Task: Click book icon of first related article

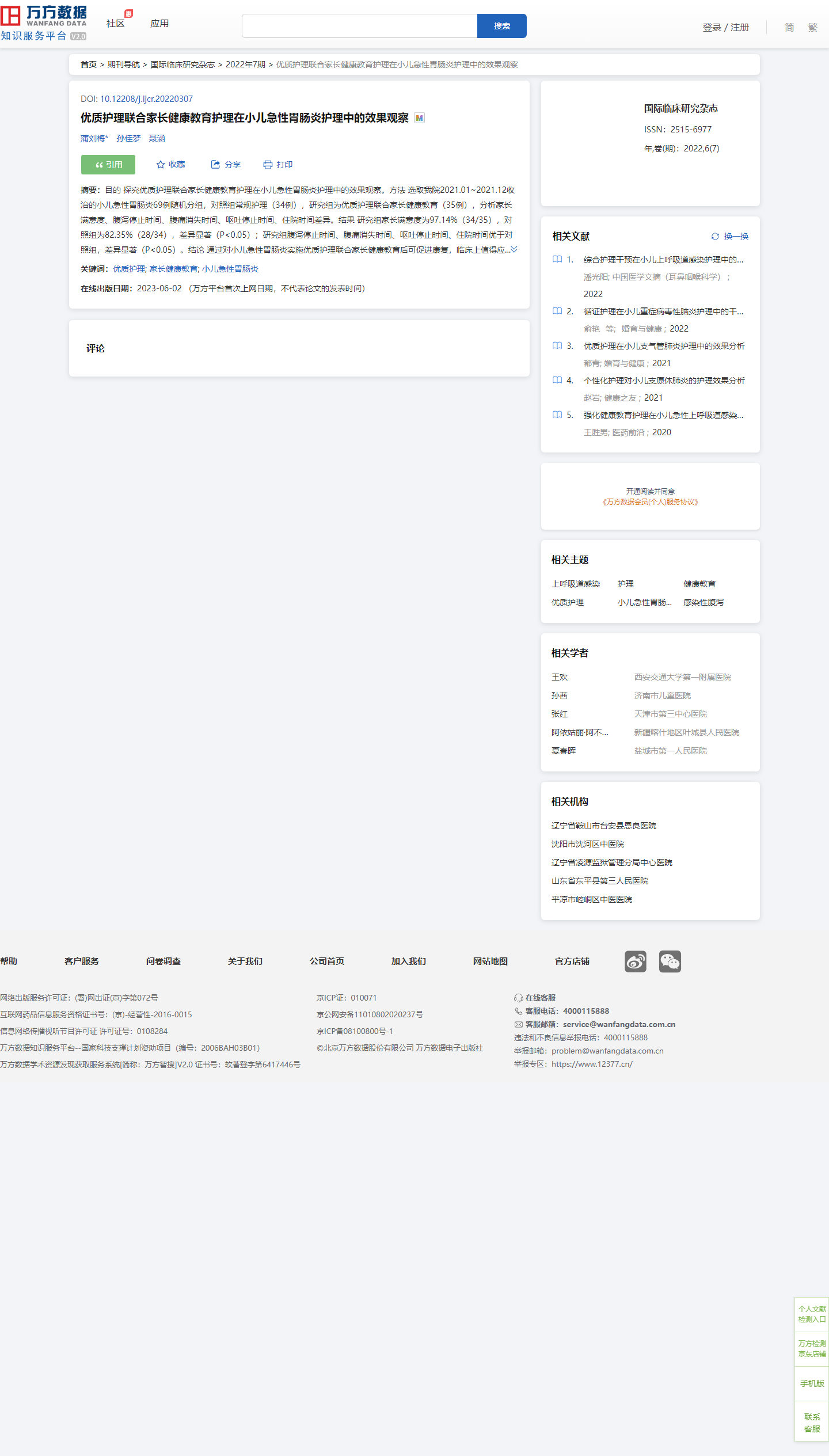Action: click(x=557, y=260)
